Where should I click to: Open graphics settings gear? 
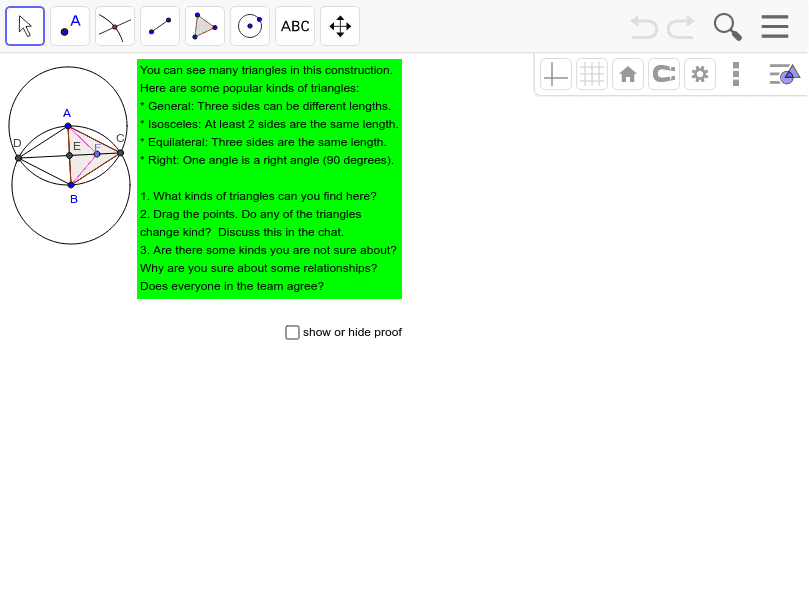[700, 74]
